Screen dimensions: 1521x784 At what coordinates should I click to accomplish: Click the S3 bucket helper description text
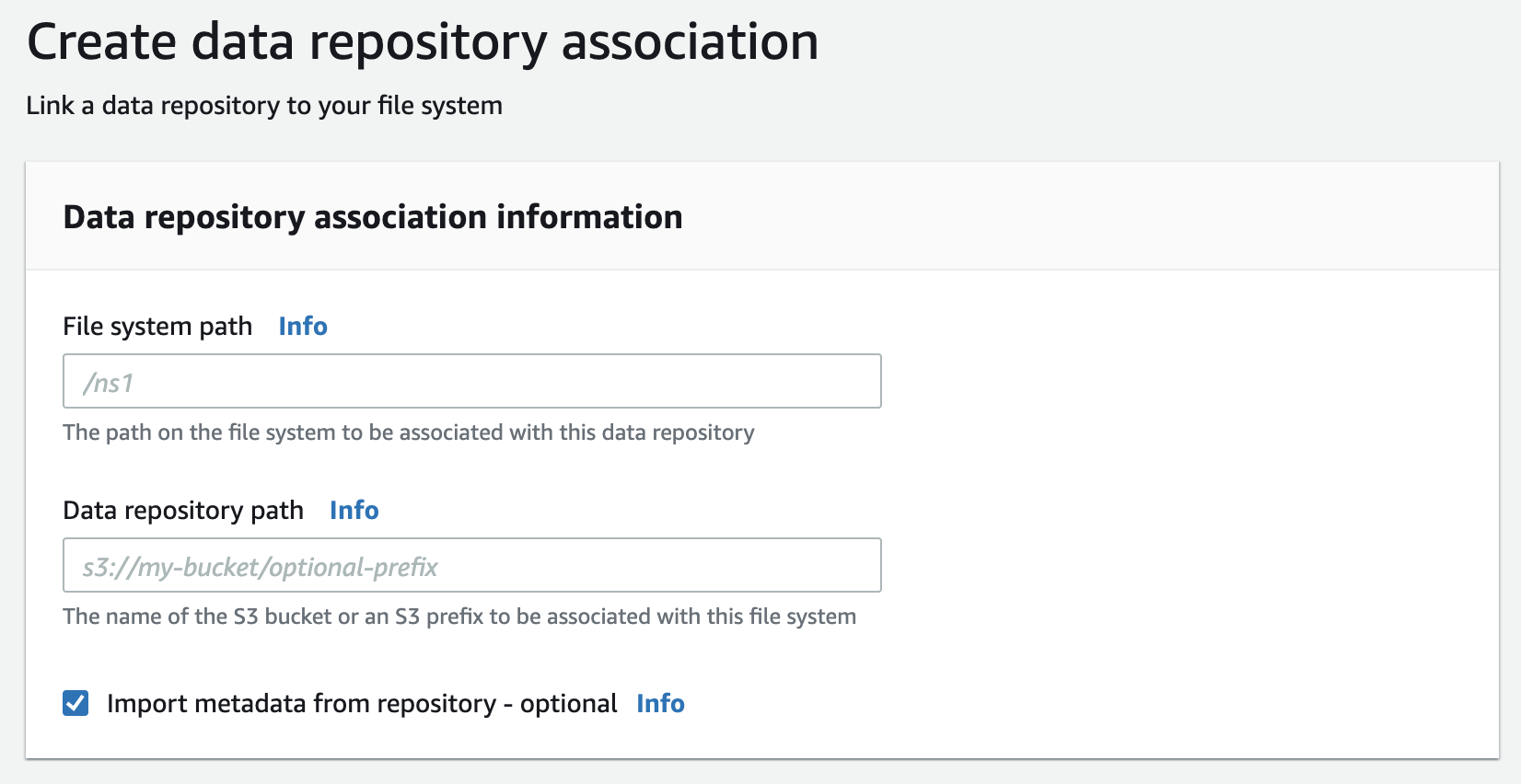[x=459, y=617]
